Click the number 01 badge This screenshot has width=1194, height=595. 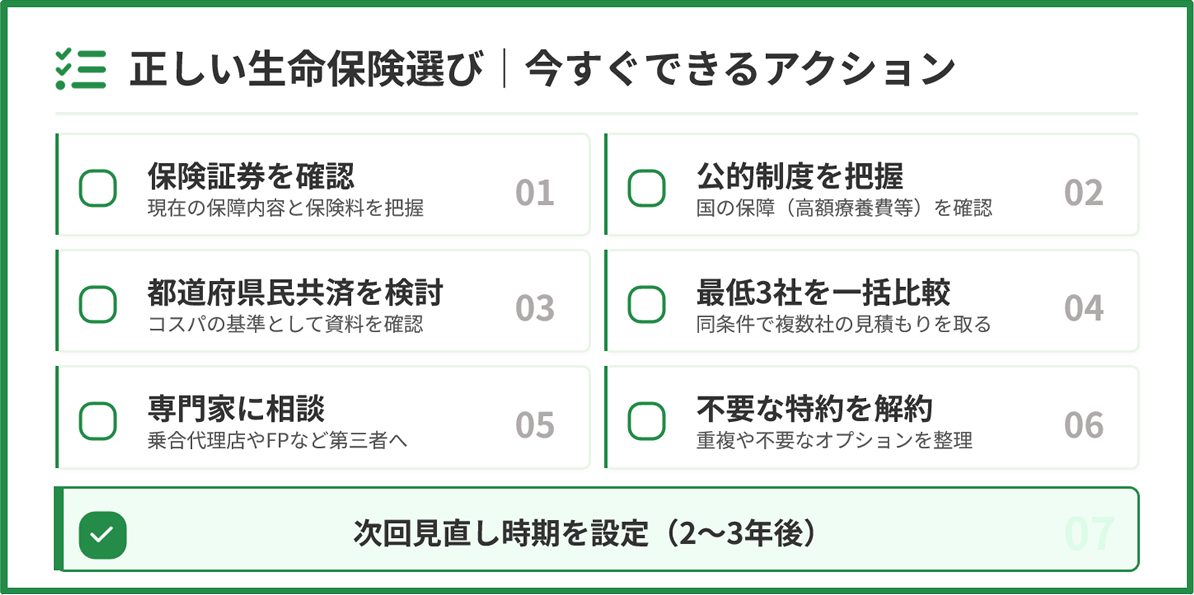[535, 192]
